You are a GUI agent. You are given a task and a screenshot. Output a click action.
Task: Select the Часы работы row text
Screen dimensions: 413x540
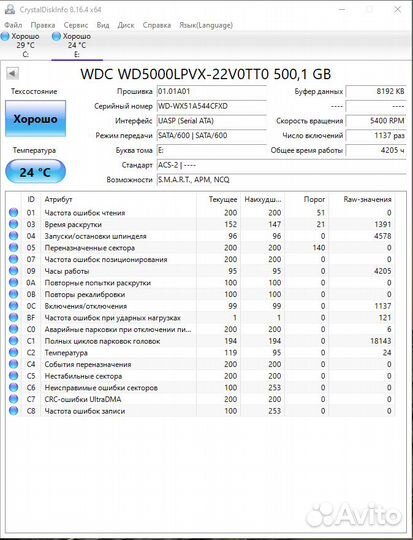pos(67,271)
